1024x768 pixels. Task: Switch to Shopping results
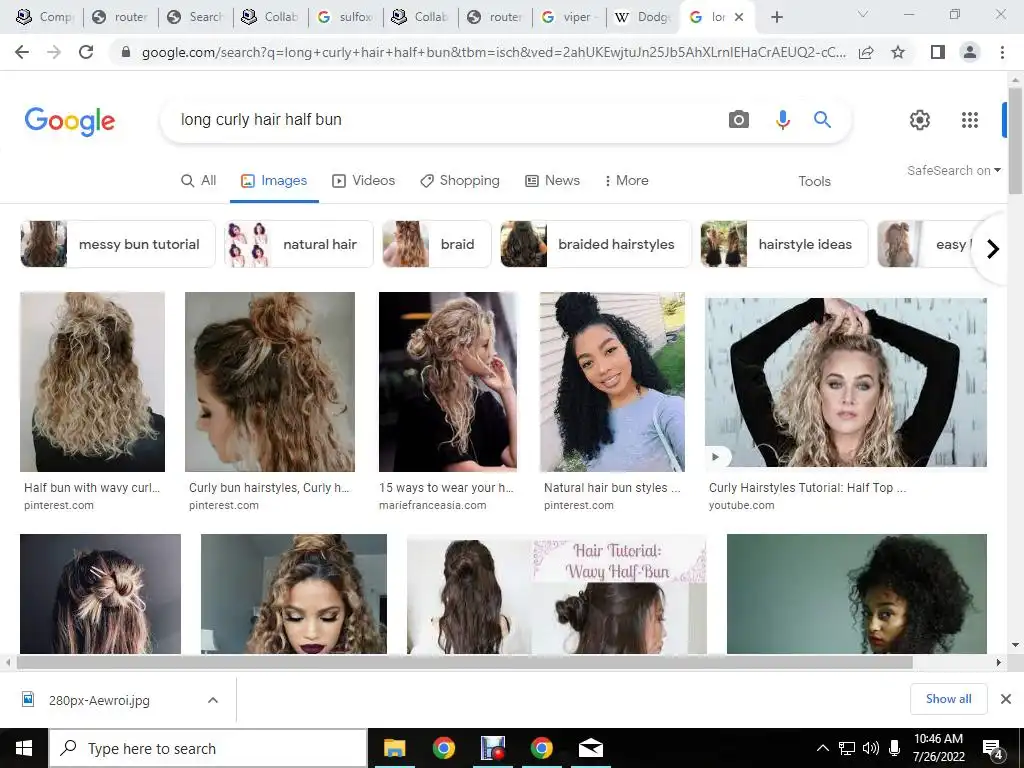coord(460,181)
